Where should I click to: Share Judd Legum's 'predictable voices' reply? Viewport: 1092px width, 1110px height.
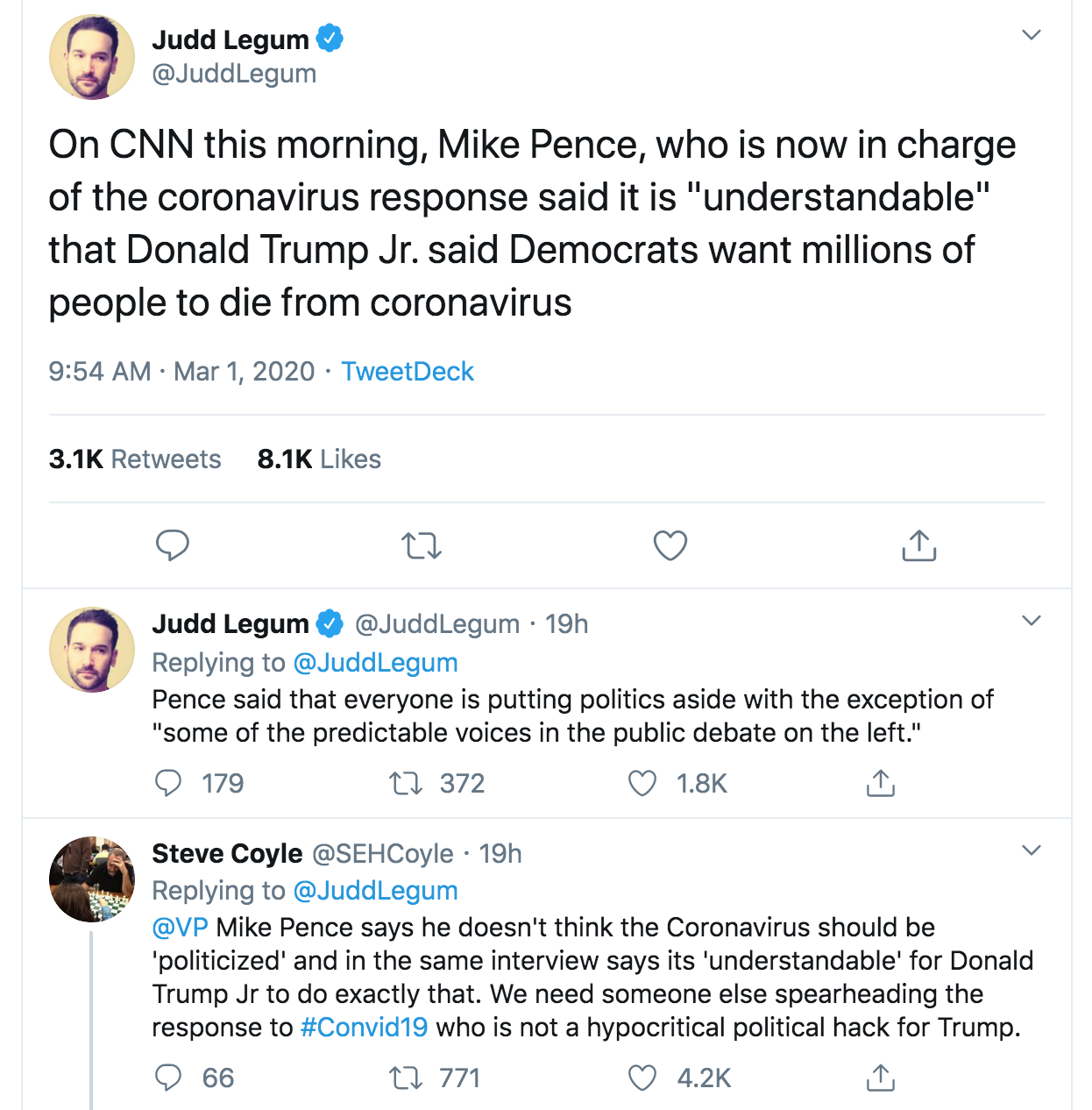[880, 783]
